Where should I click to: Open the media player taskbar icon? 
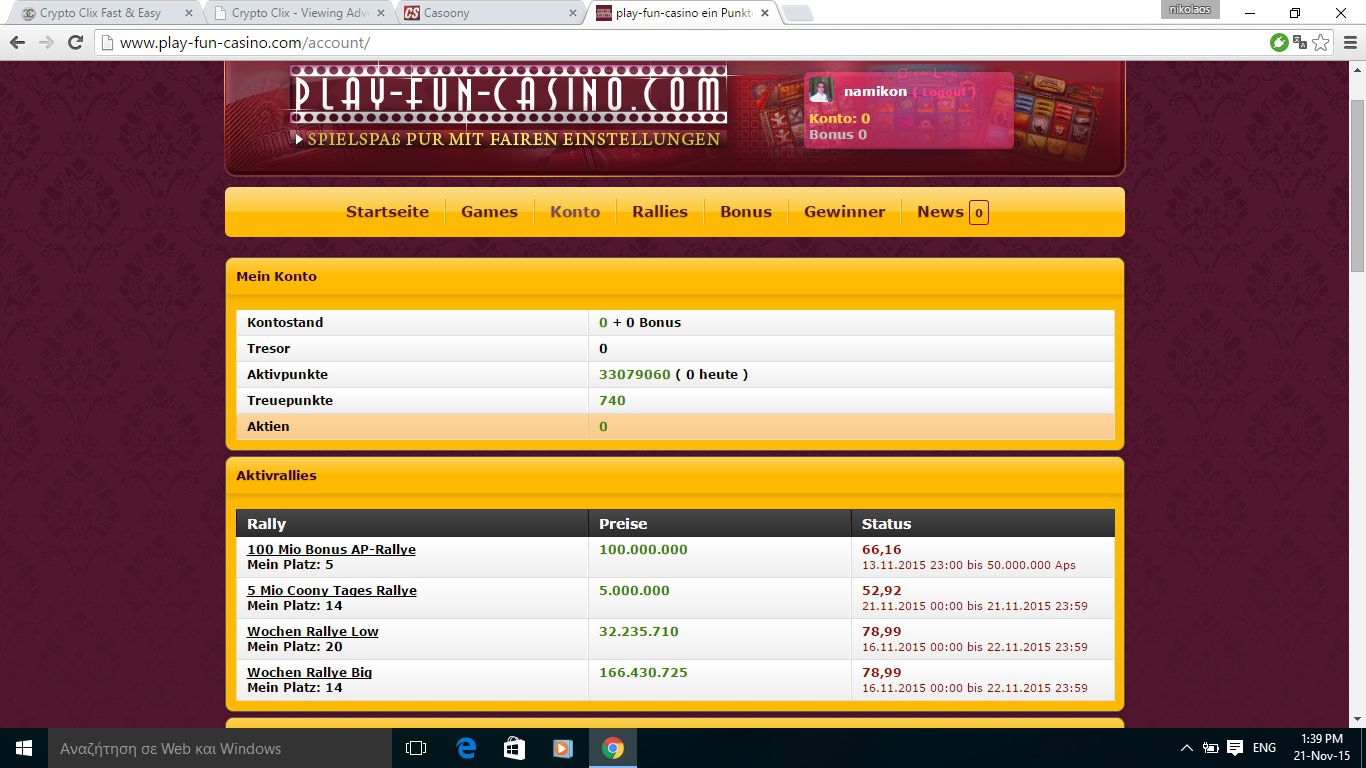pos(563,748)
